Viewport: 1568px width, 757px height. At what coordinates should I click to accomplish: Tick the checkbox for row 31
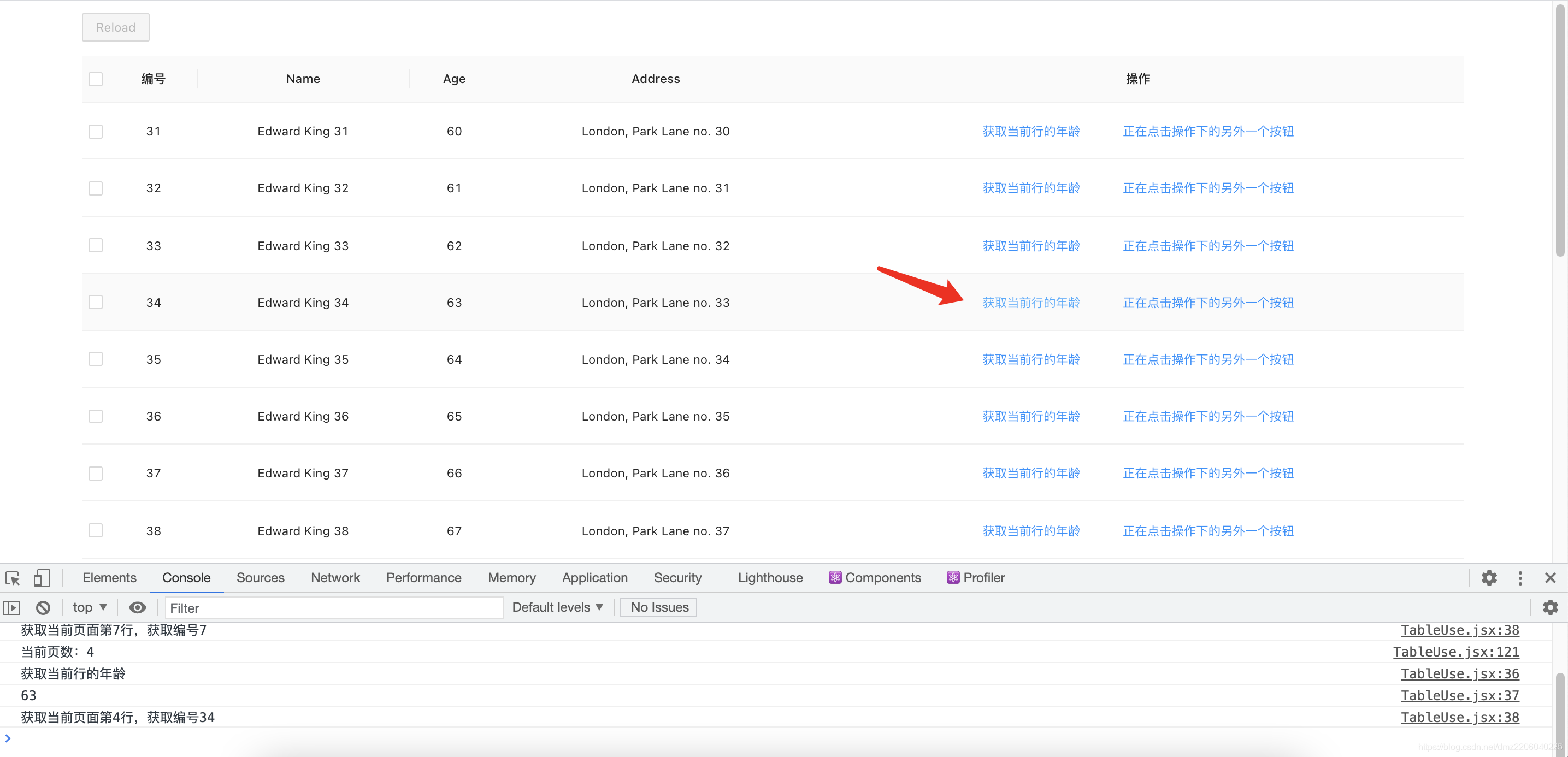(96, 132)
